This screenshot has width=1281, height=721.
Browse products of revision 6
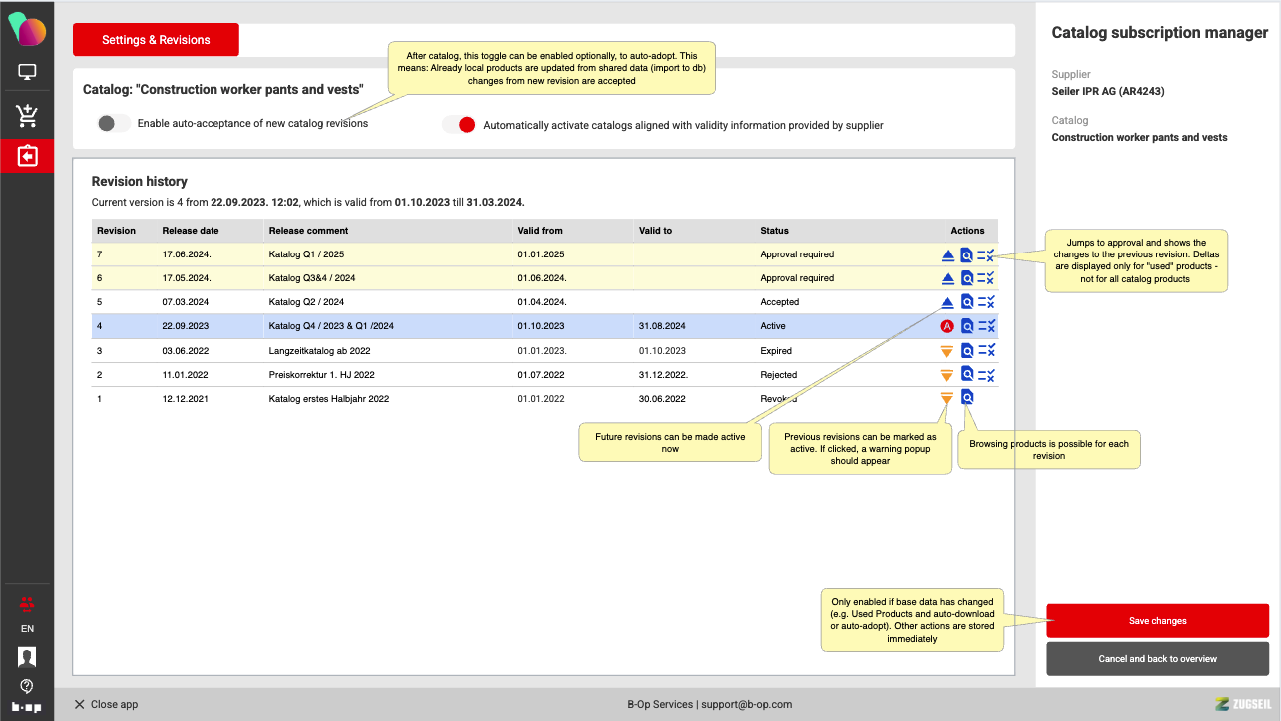point(967,278)
